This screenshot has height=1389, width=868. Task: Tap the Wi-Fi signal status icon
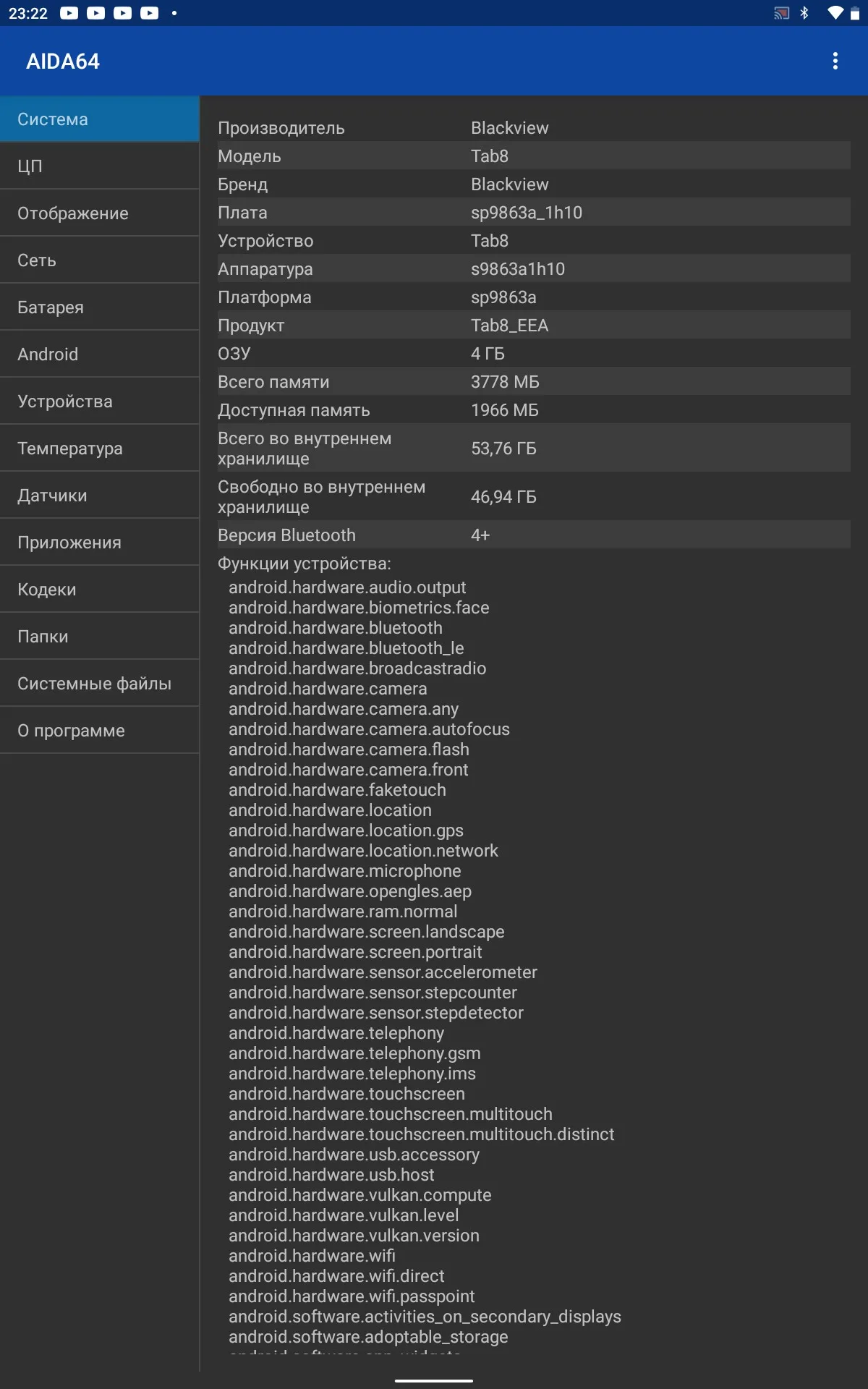835,13
